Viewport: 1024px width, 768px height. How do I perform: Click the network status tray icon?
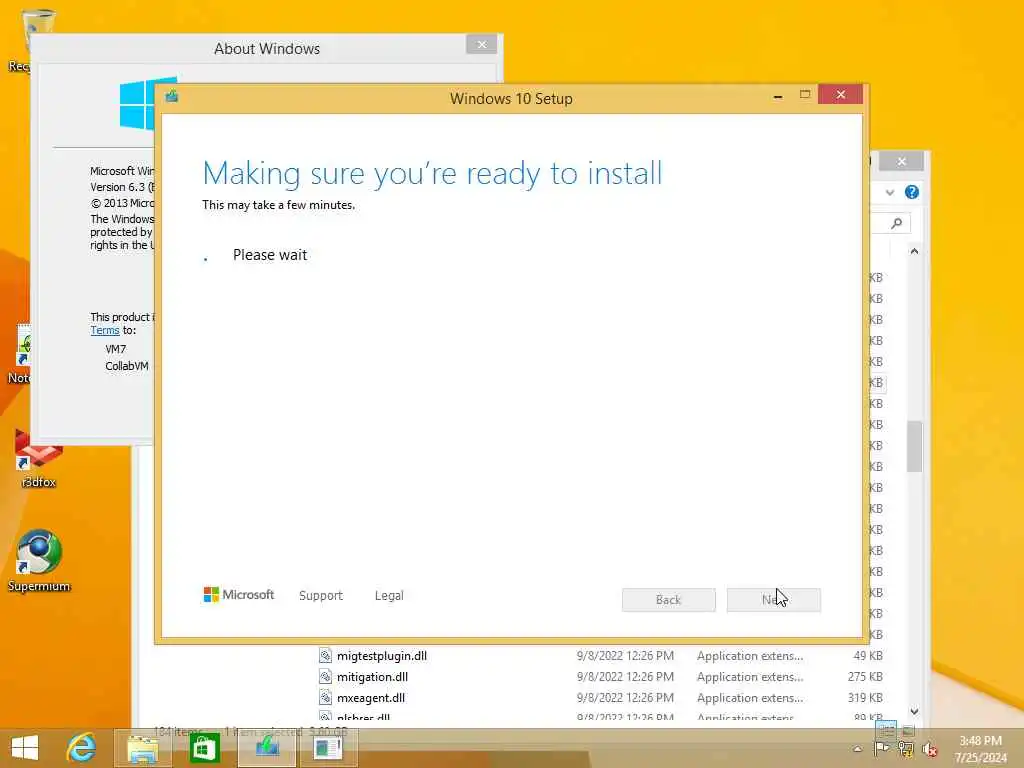905,749
